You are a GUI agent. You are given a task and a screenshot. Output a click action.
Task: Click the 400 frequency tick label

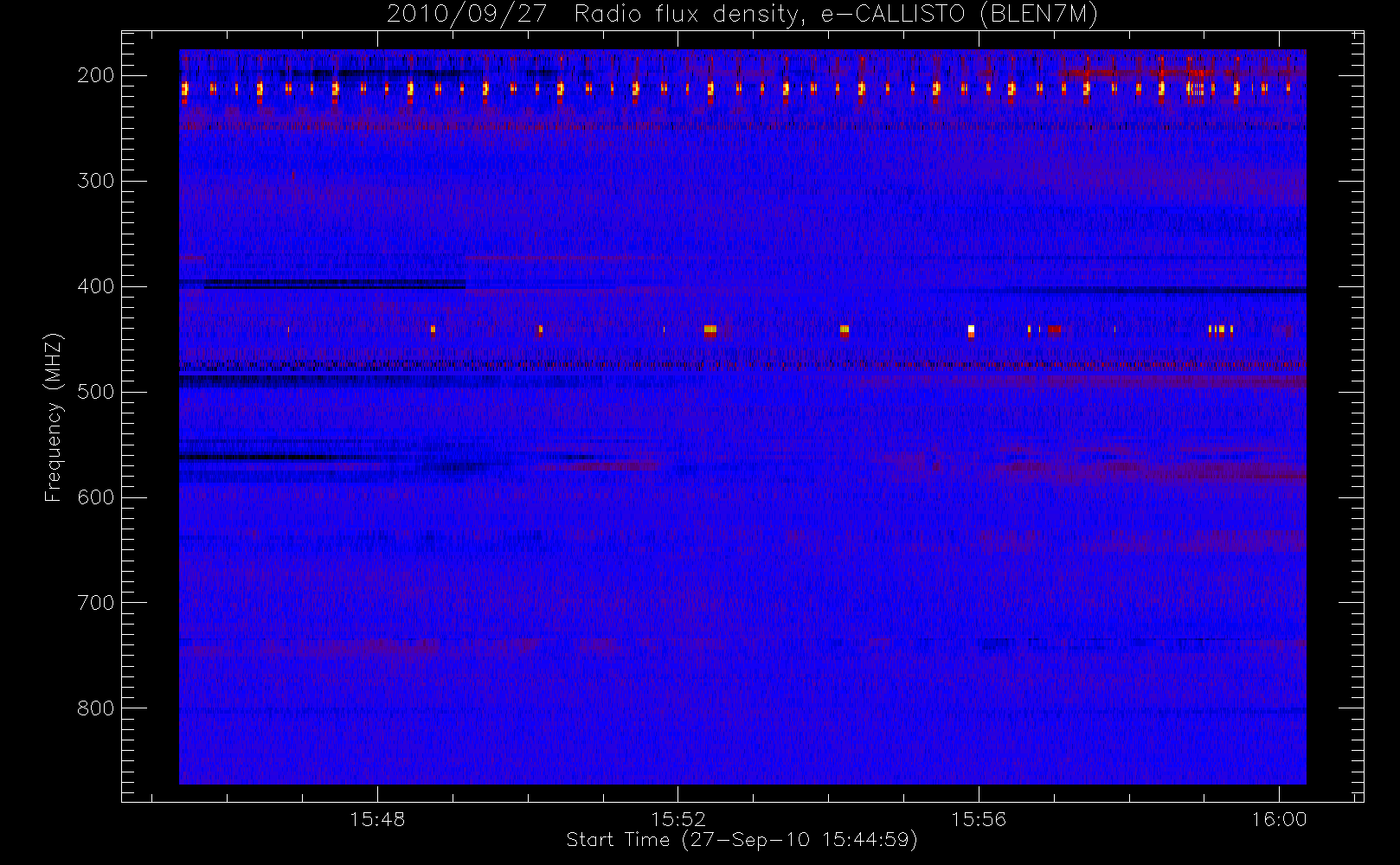point(96,286)
